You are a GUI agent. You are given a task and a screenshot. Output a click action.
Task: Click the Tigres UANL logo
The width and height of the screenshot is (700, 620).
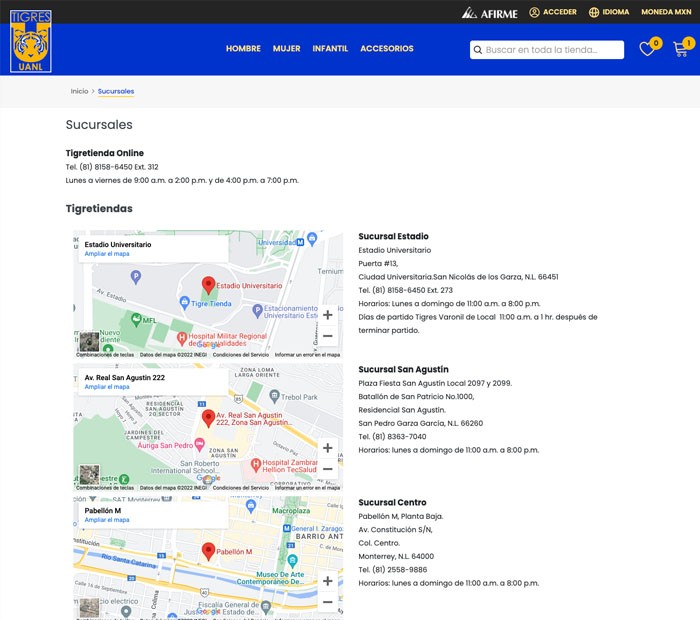pos(31,41)
